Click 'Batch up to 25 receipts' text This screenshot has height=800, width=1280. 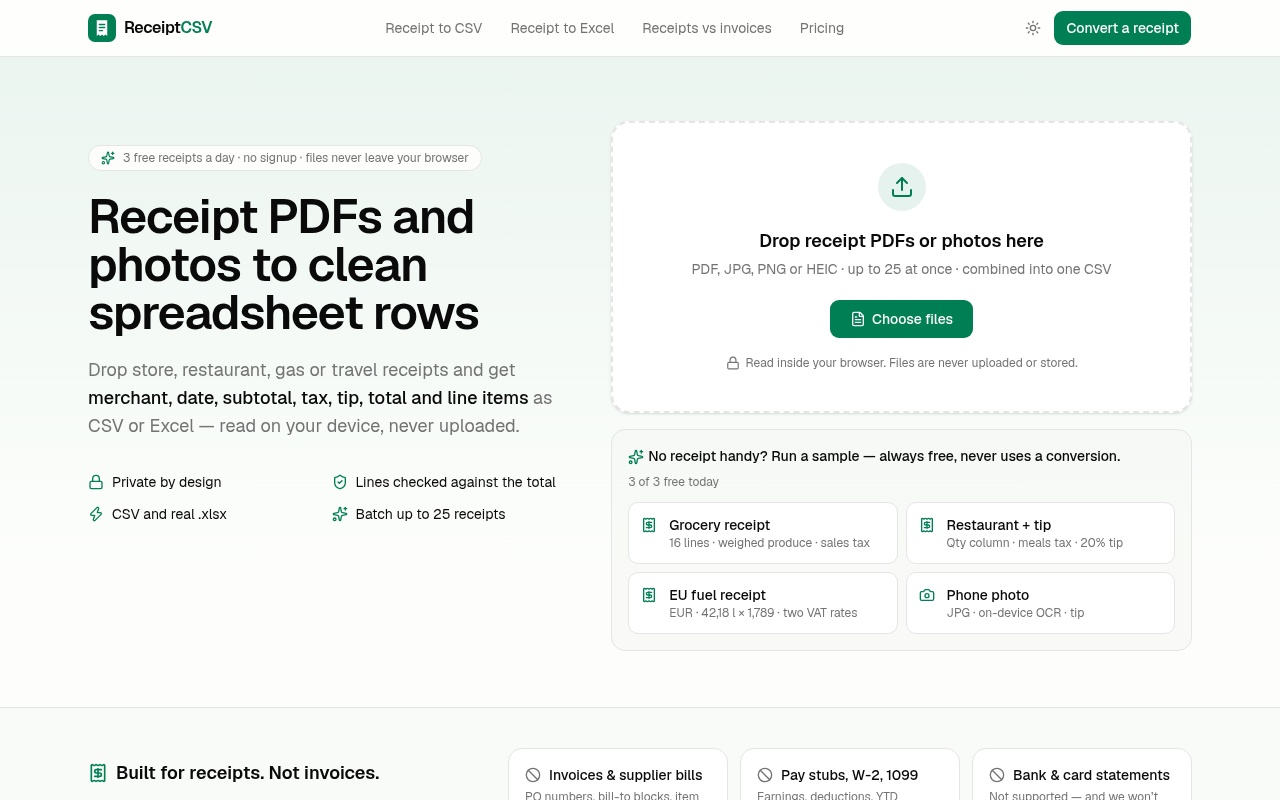pyautogui.click(x=431, y=514)
